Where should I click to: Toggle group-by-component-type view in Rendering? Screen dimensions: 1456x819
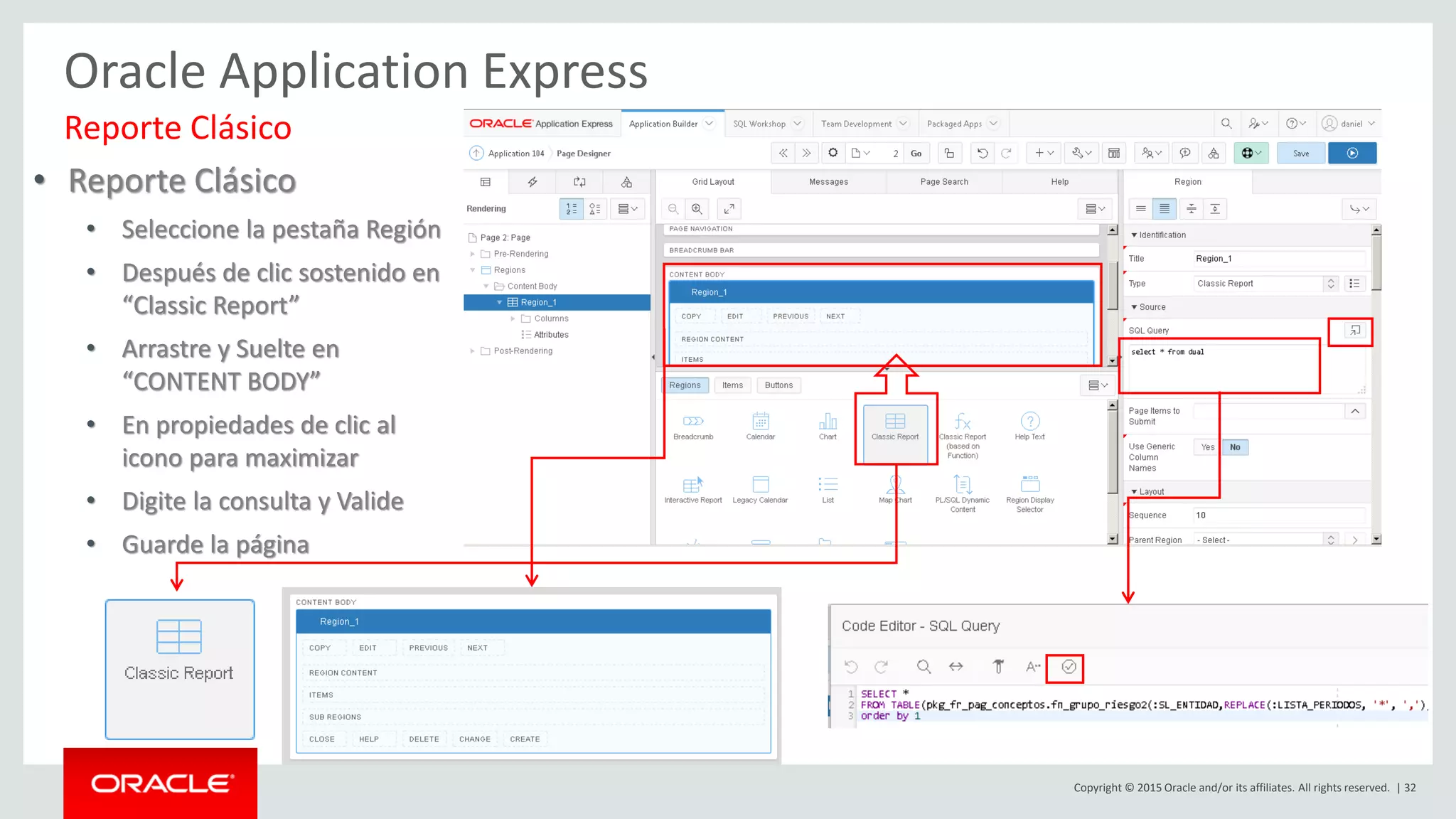pyautogui.click(x=595, y=209)
